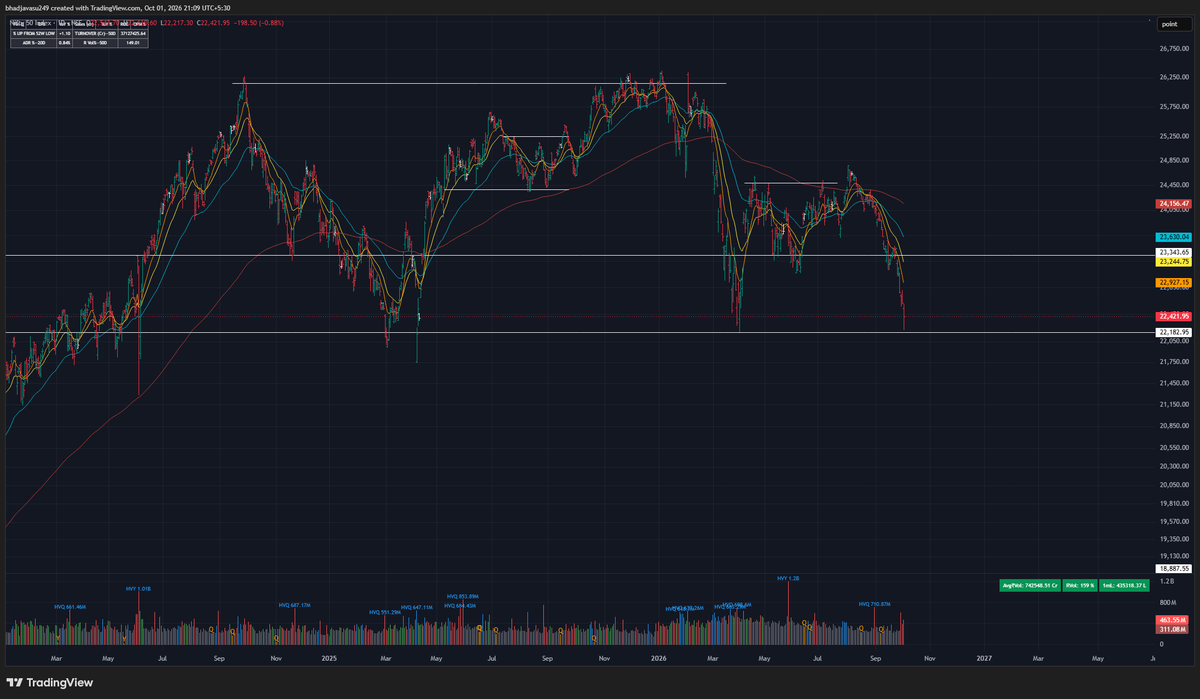Click the HVQ 710.87M volume marker
The height and width of the screenshot is (699, 1200).
coord(875,604)
